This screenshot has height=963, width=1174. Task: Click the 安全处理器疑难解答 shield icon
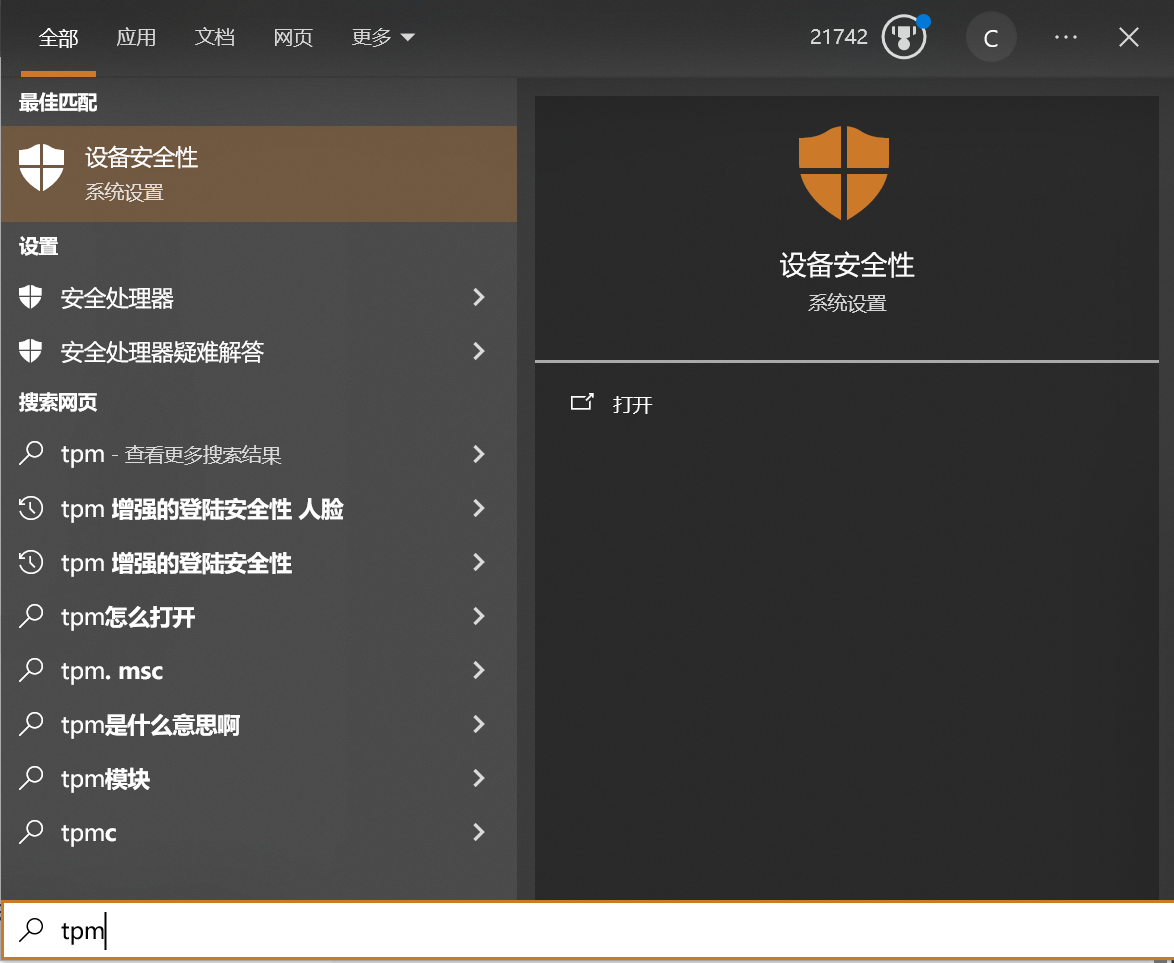tap(31, 352)
